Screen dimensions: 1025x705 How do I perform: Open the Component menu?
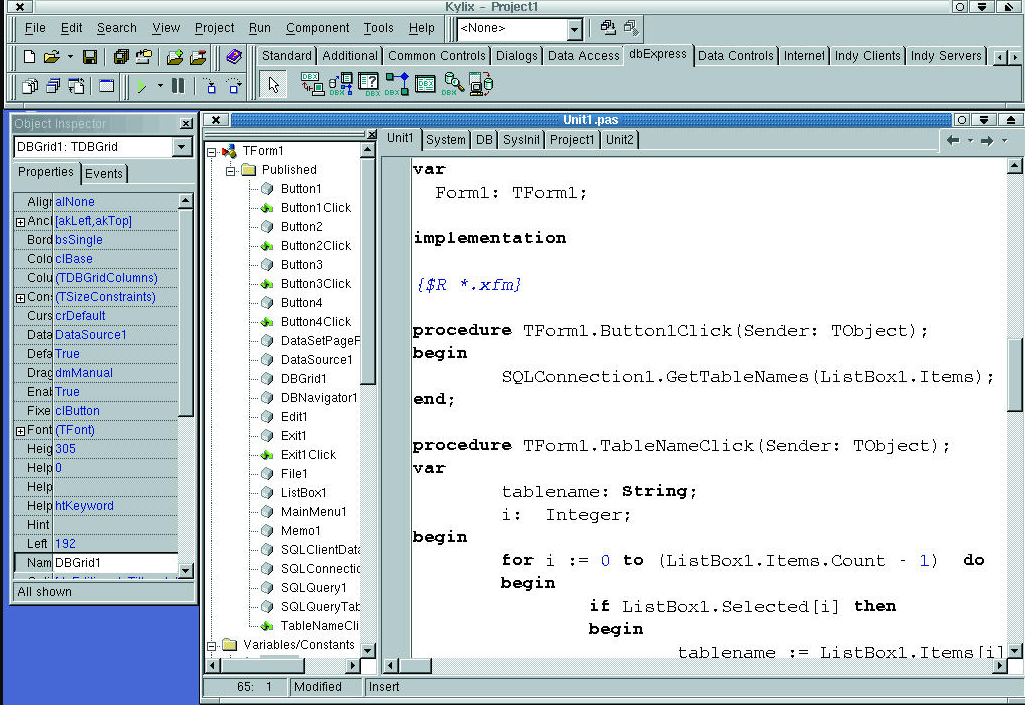(x=317, y=28)
